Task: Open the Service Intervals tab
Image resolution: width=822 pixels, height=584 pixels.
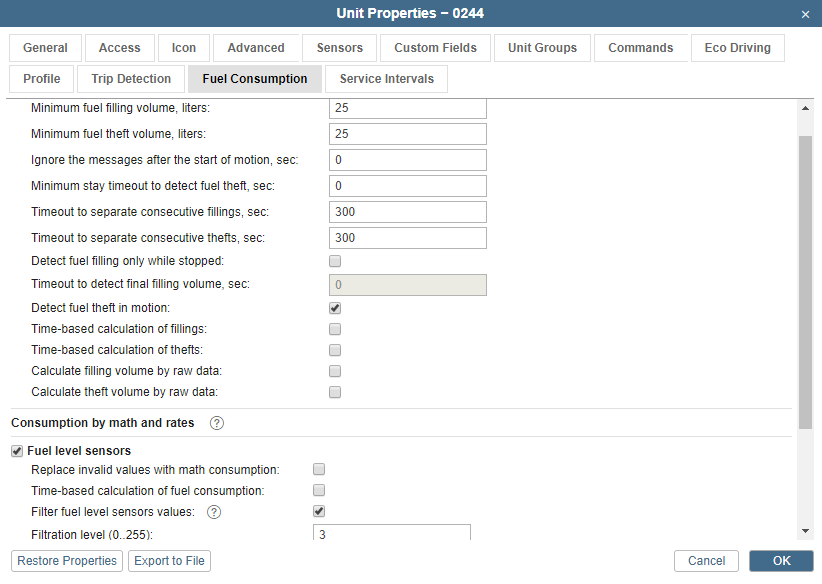Action: click(x=386, y=79)
